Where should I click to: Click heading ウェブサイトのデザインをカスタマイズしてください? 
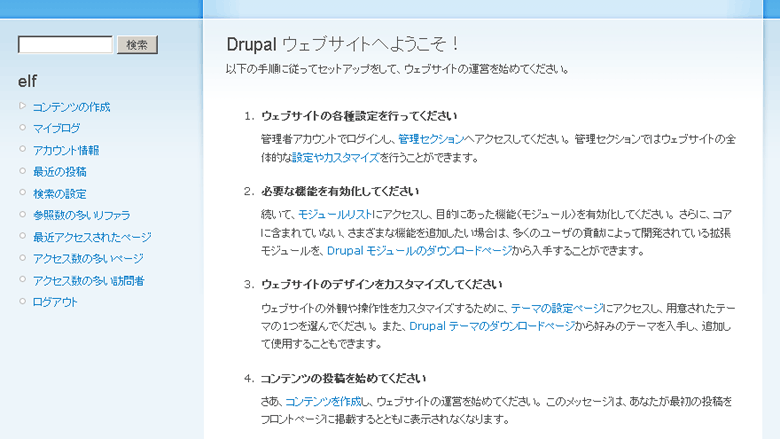[382, 285]
